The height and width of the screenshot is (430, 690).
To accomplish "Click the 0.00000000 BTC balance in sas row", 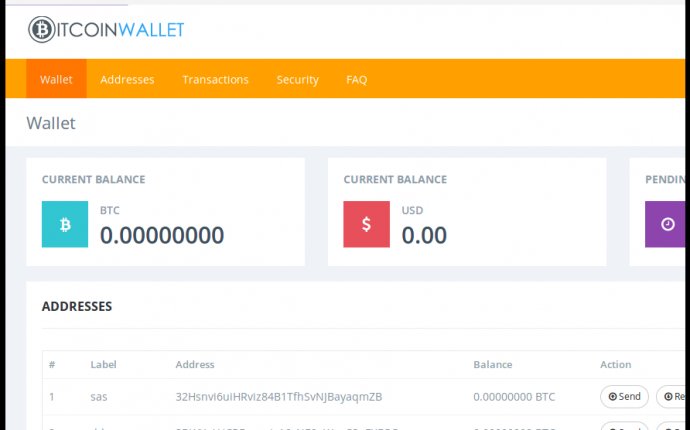I will tap(514, 397).
